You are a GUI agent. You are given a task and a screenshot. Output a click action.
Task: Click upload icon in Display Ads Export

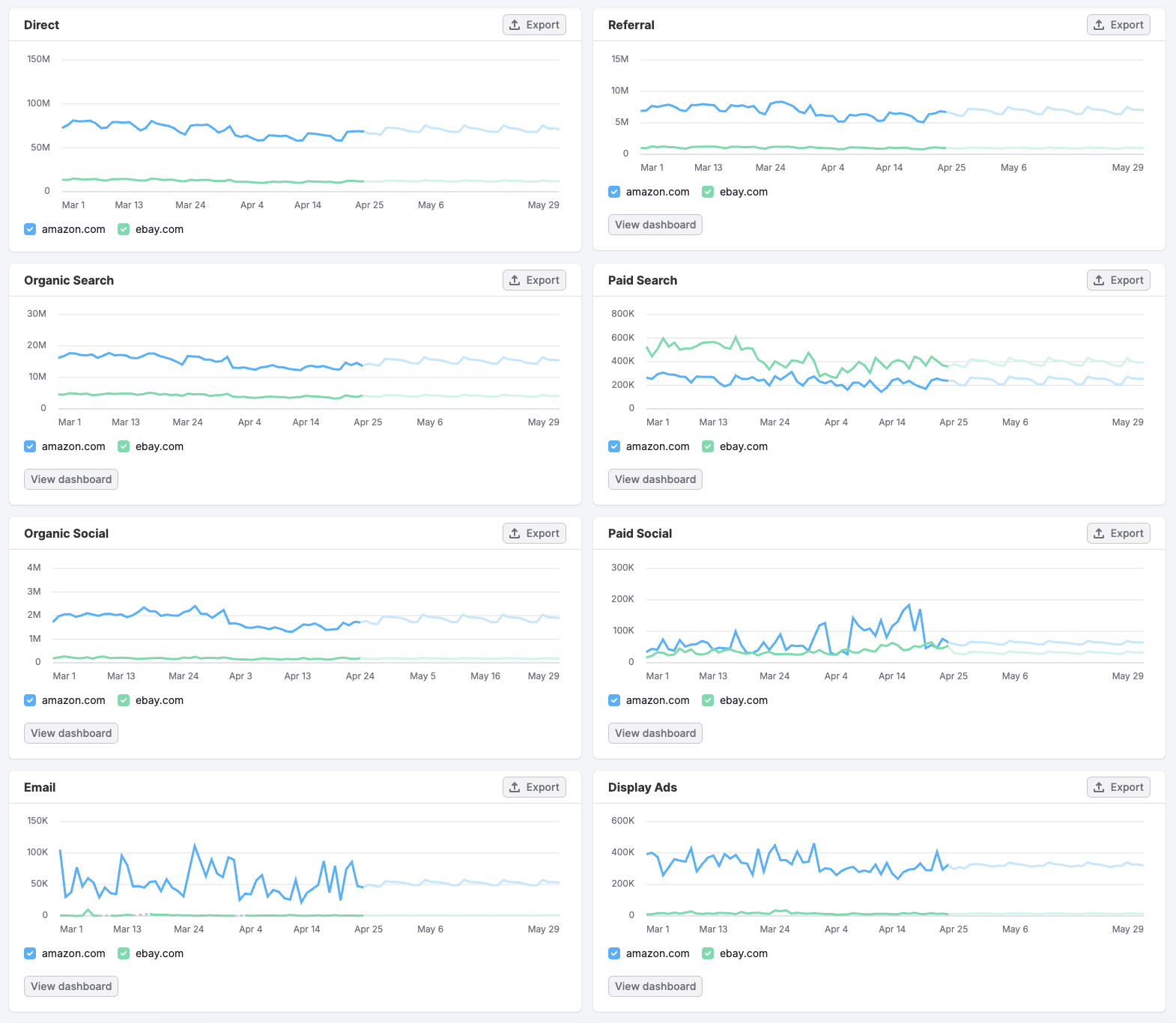[x=1099, y=787]
